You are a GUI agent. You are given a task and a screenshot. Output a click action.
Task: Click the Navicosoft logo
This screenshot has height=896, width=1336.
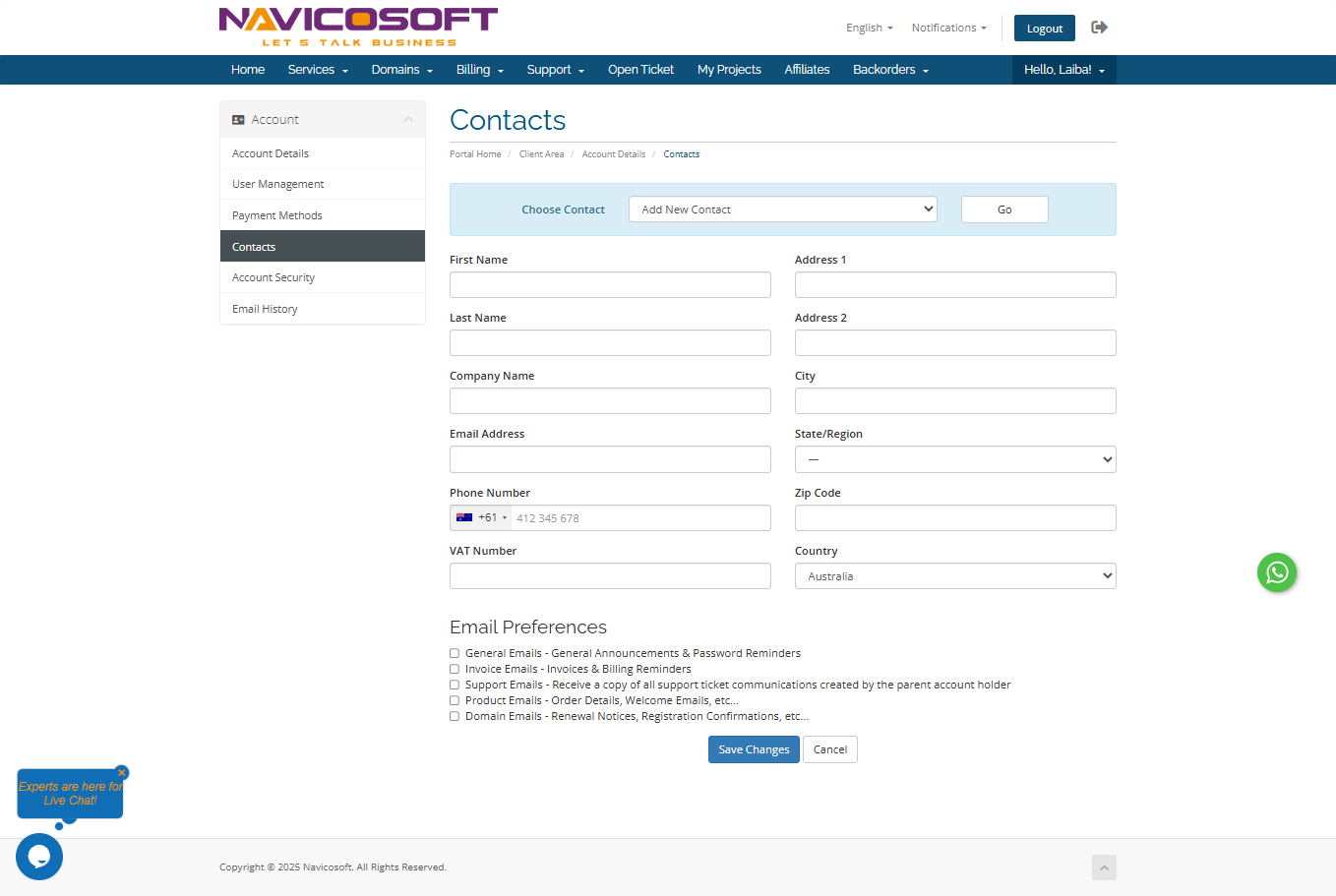(x=358, y=27)
